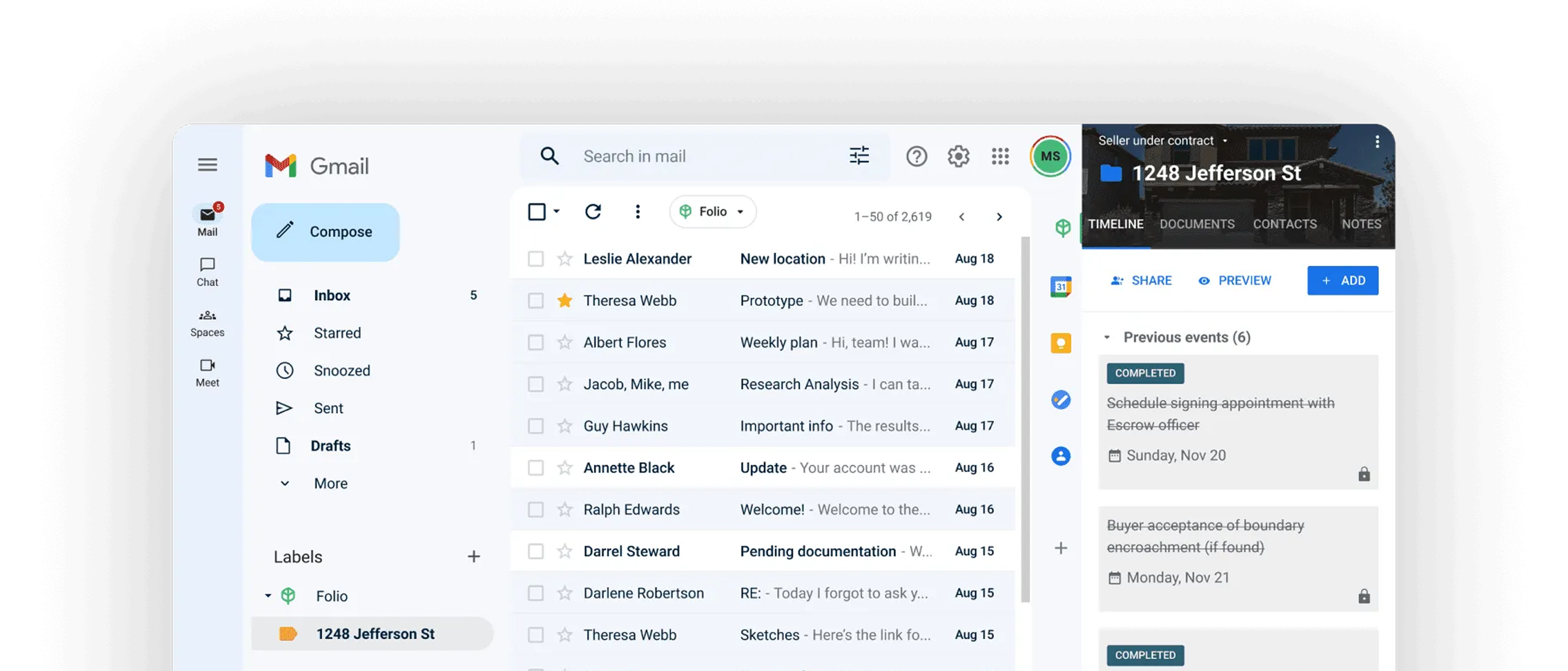Viewport: 1568px width, 671px height.
Task: Switch to Timeline tab
Action: pos(1116,224)
